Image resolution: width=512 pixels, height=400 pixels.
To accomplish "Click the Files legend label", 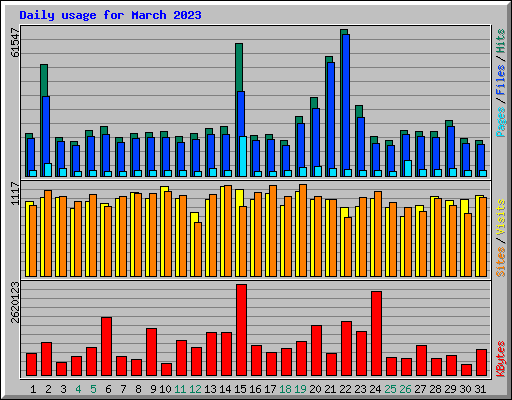I will click(x=501, y=80).
